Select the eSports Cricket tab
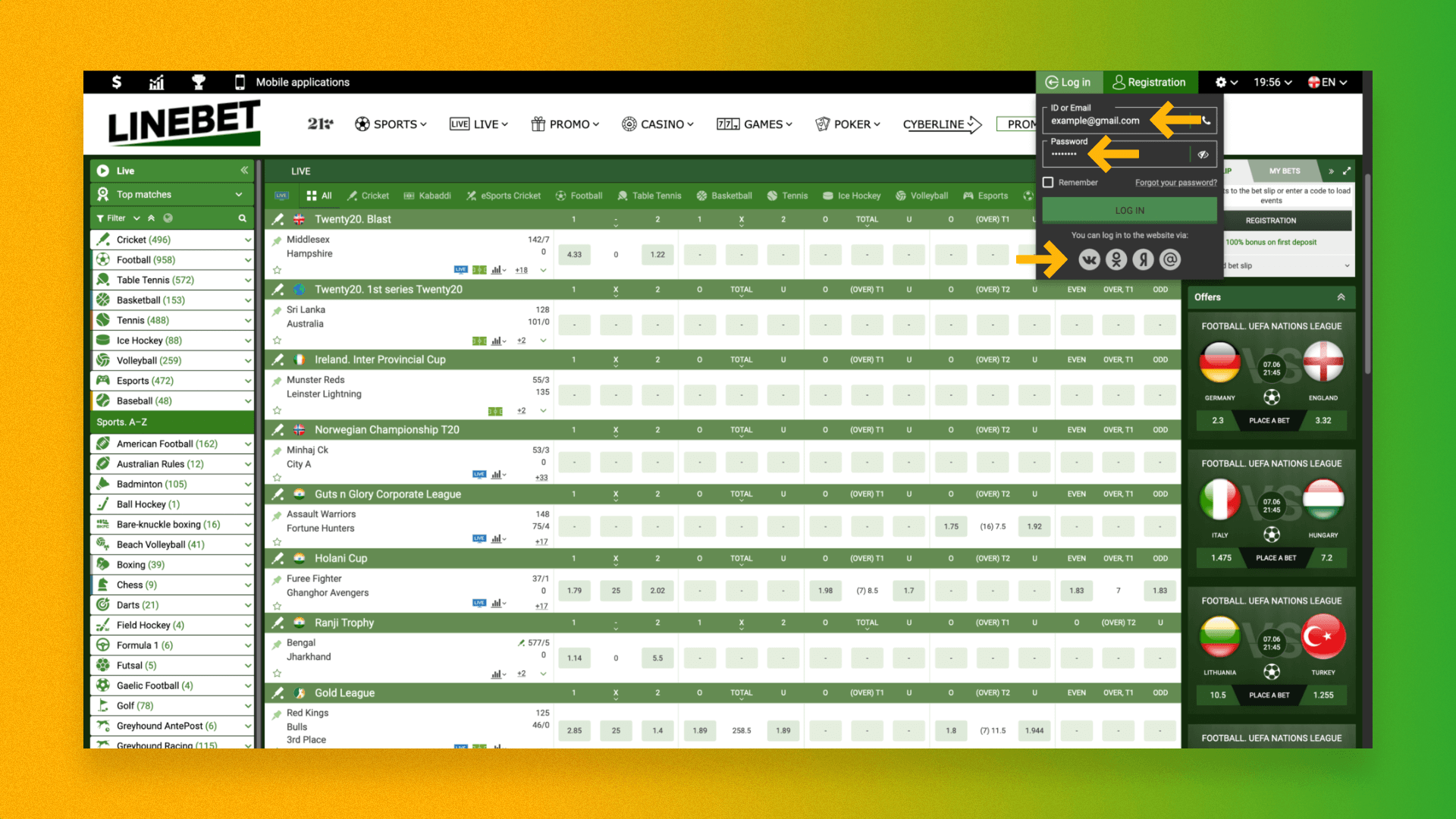Image resolution: width=1456 pixels, height=819 pixels. [x=504, y=196]
